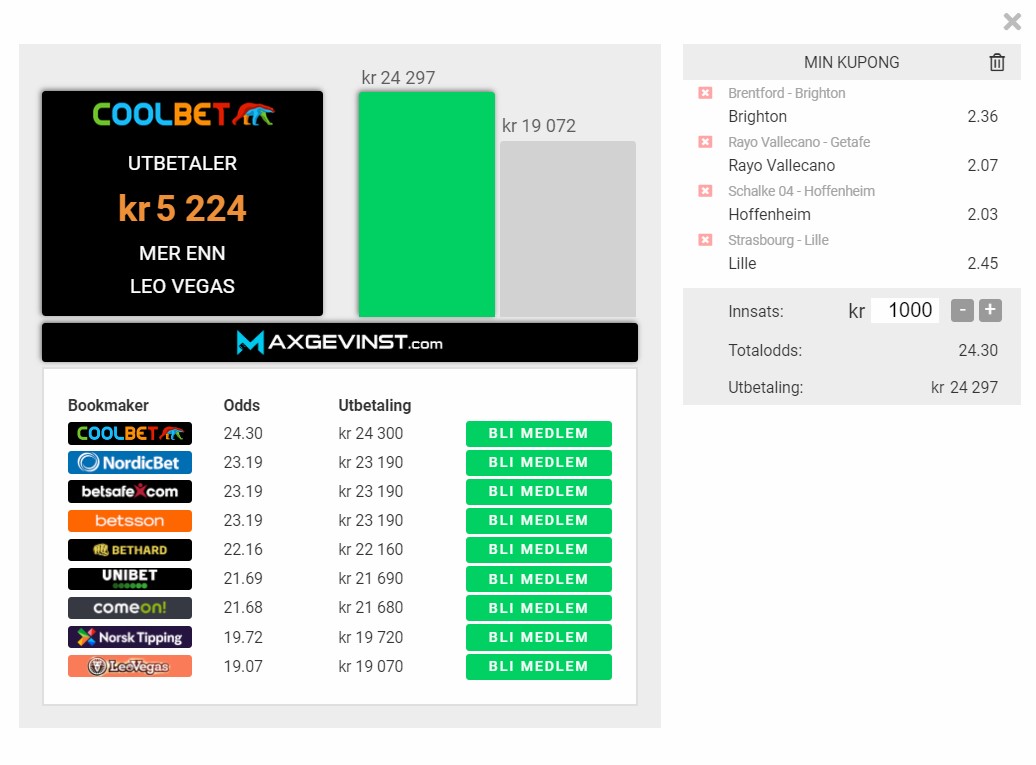Click Bli Medlem for Coolbet
The image size is (1036, 765).
point(538,433)
